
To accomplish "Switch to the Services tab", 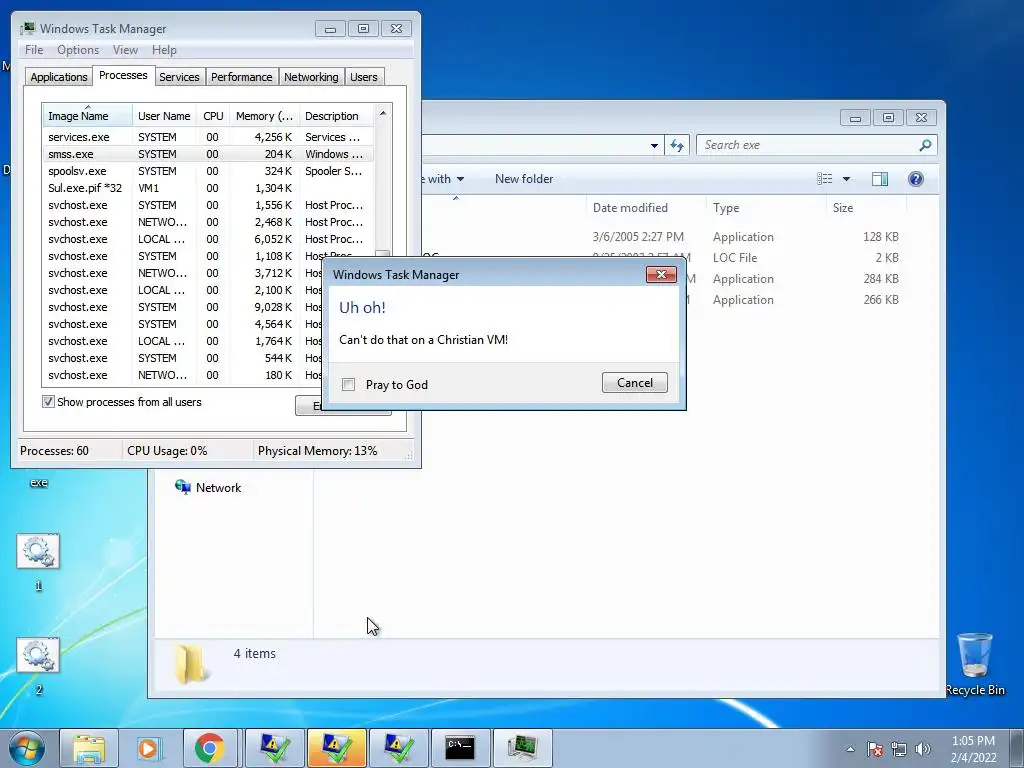I will click(179, 77).
